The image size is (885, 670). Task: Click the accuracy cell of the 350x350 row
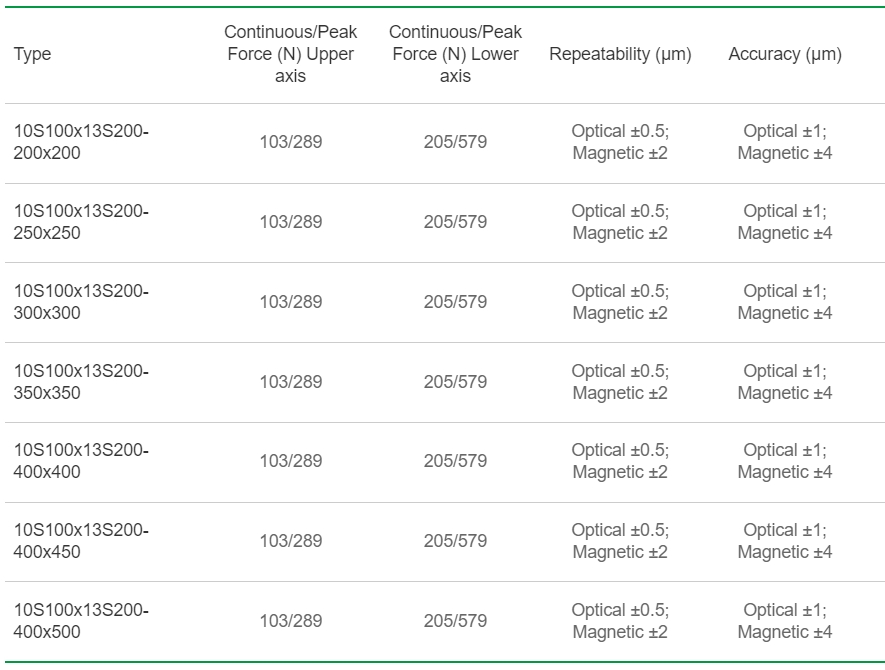tap(785, 382)
